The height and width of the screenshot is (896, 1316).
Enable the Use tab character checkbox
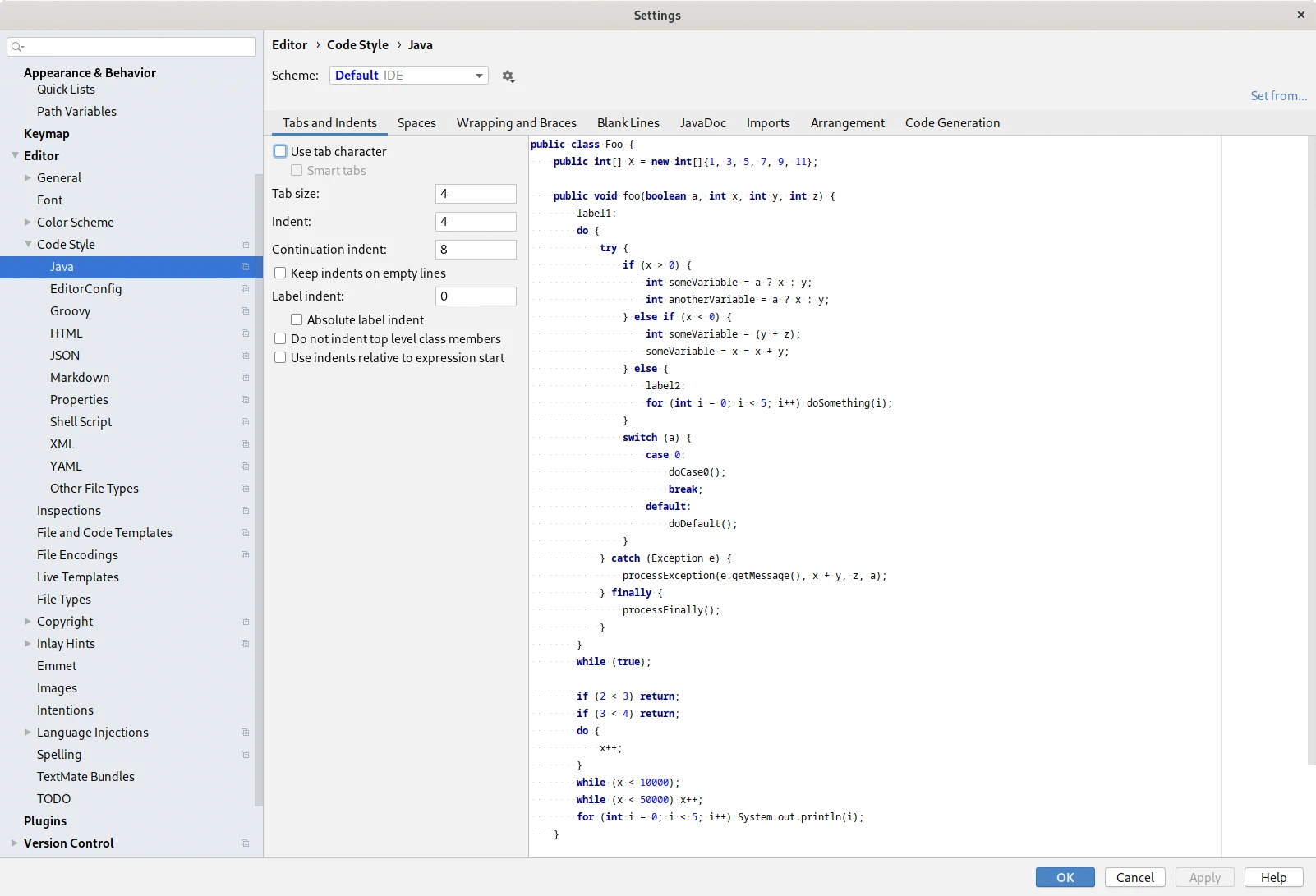(280, 152)
